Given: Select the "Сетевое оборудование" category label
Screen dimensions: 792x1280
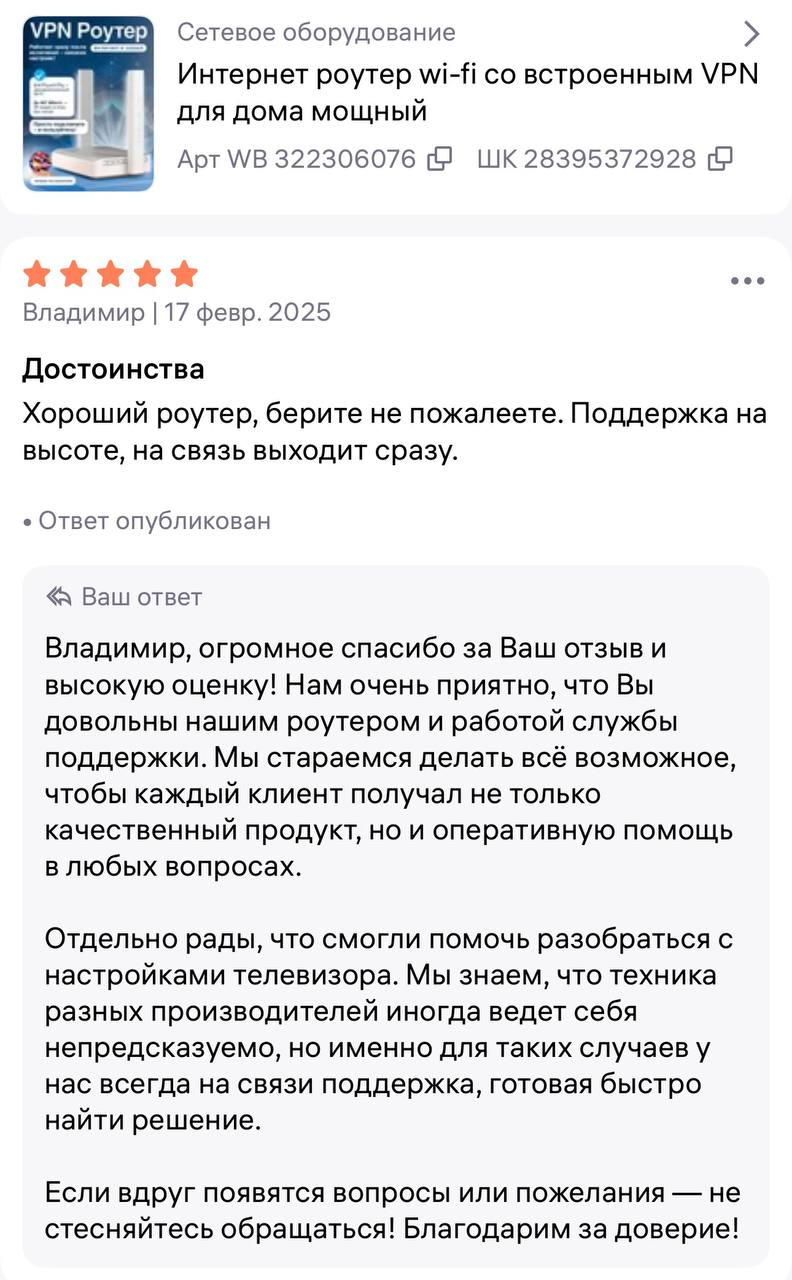Looking at the screenshot, I should [316, 33].
